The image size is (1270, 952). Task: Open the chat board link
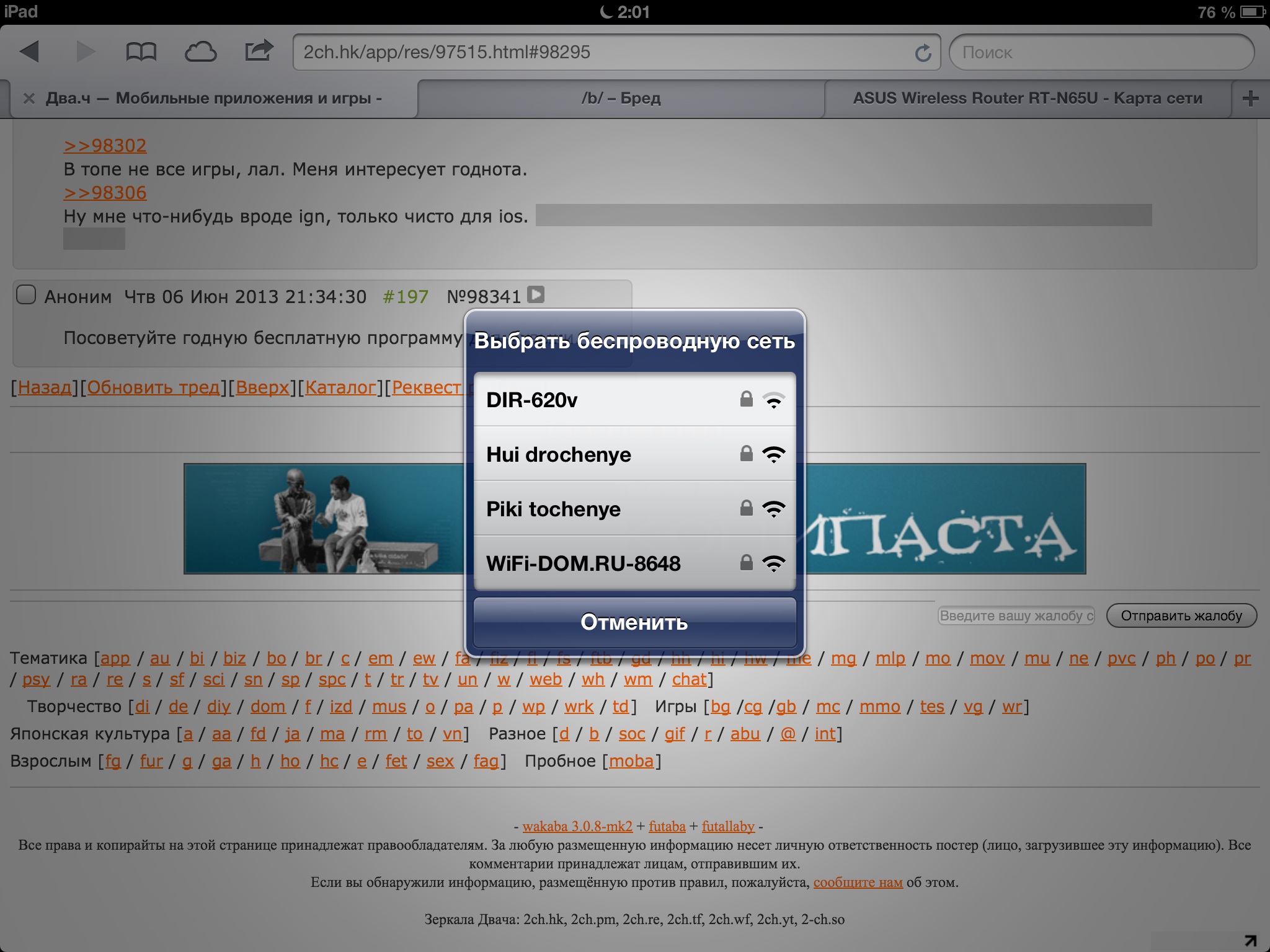pos(690,679)
